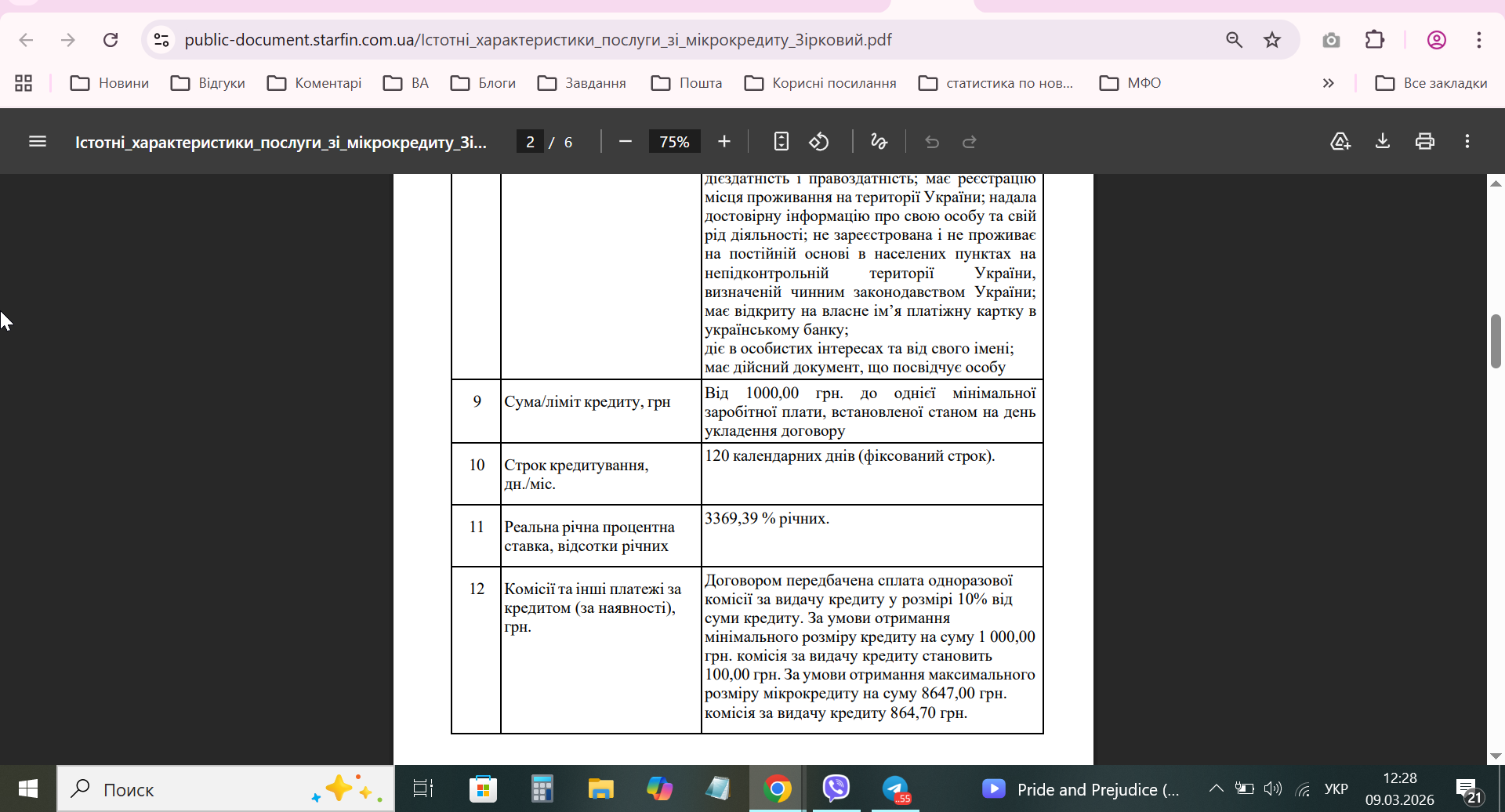The image size is (1505, 812).
Task: Open the Відгуки bookmark folder
Action: point(208,83)
